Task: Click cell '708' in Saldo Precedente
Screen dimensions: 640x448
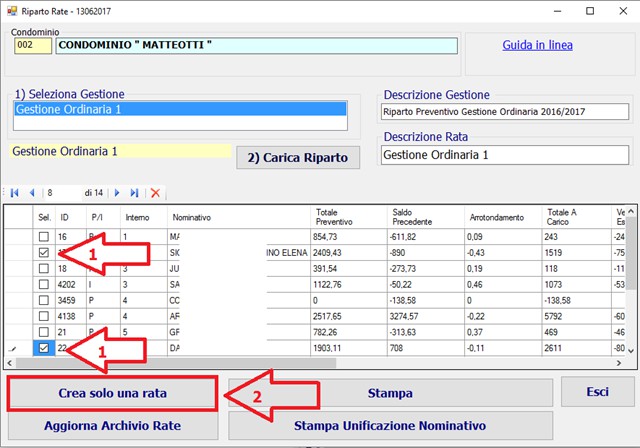Action: click(x=426, y=348)
